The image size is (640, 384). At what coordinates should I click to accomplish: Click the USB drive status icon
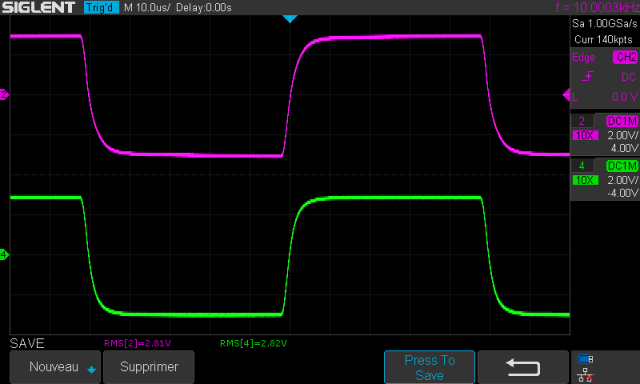click(585, 359)
